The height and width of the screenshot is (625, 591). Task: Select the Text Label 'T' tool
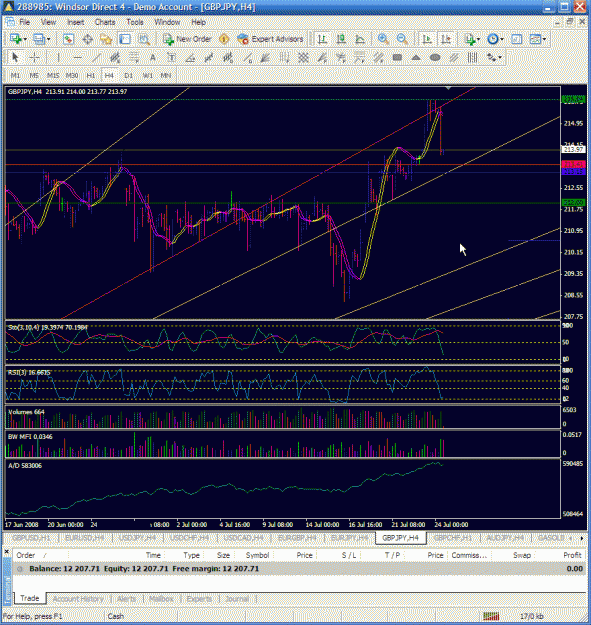pyautogui.click(x=172, y=57)
